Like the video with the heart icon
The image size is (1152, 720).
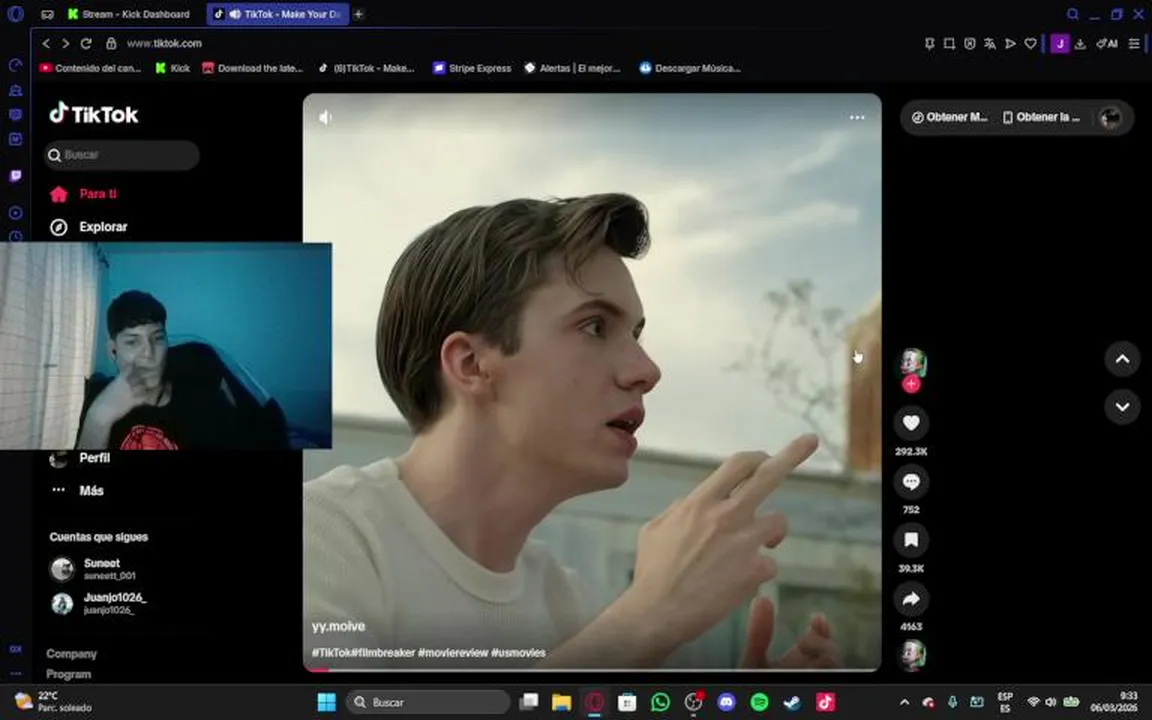coord(911,422)
